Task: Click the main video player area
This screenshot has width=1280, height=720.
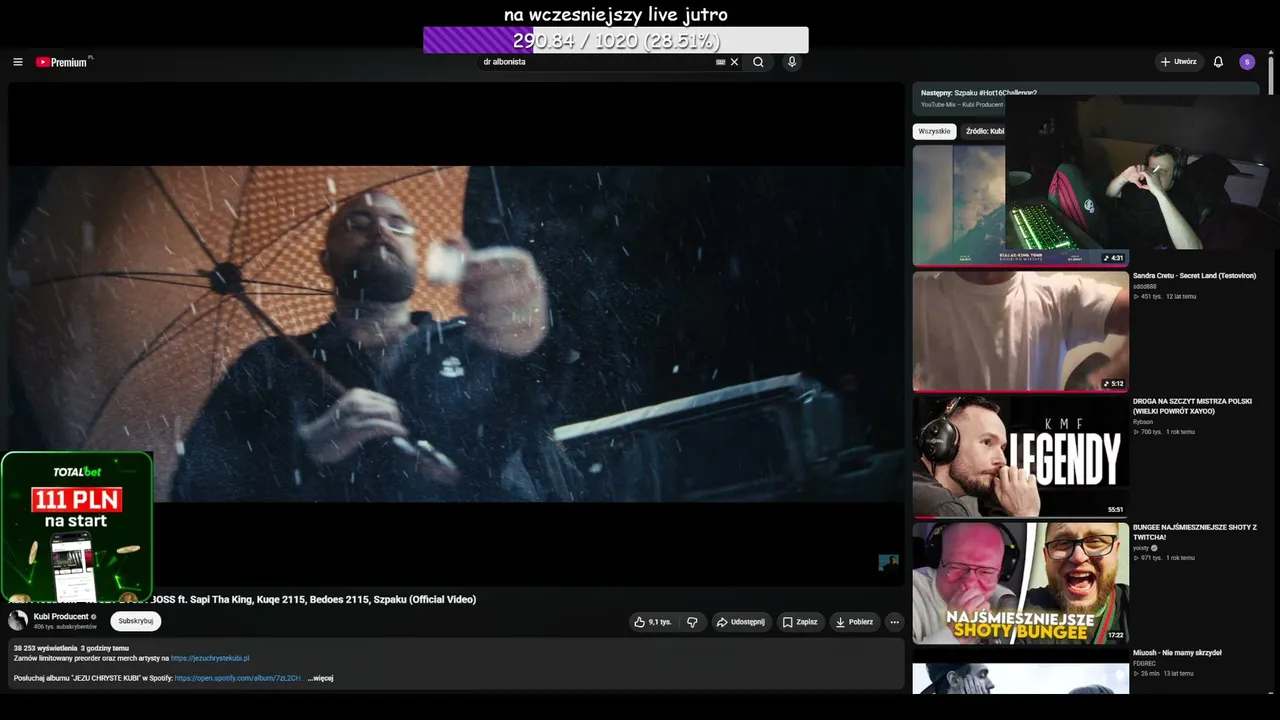Action: (x=456, y=334)
